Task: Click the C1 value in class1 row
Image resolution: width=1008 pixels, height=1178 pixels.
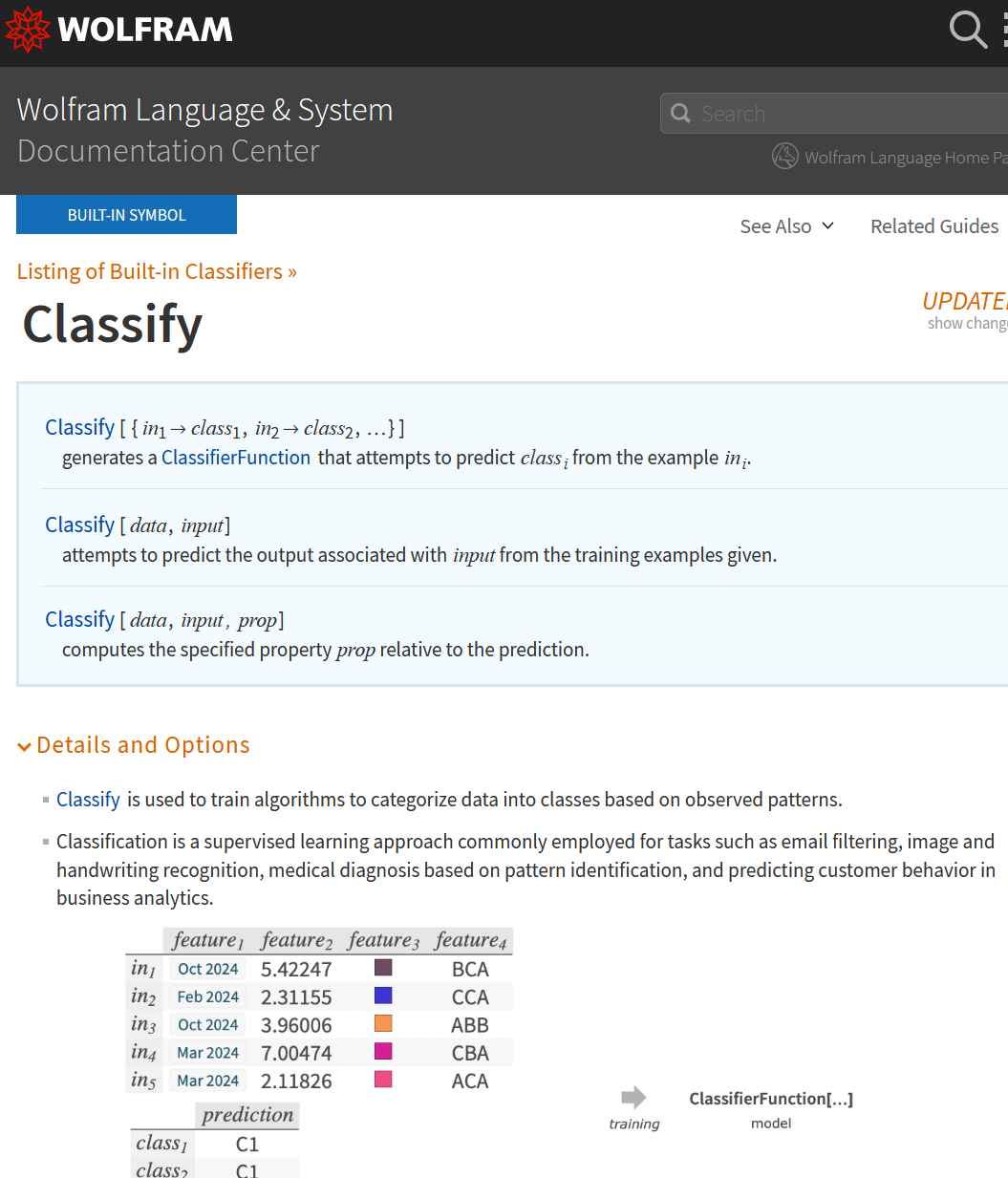Action: coord(247,1145)
